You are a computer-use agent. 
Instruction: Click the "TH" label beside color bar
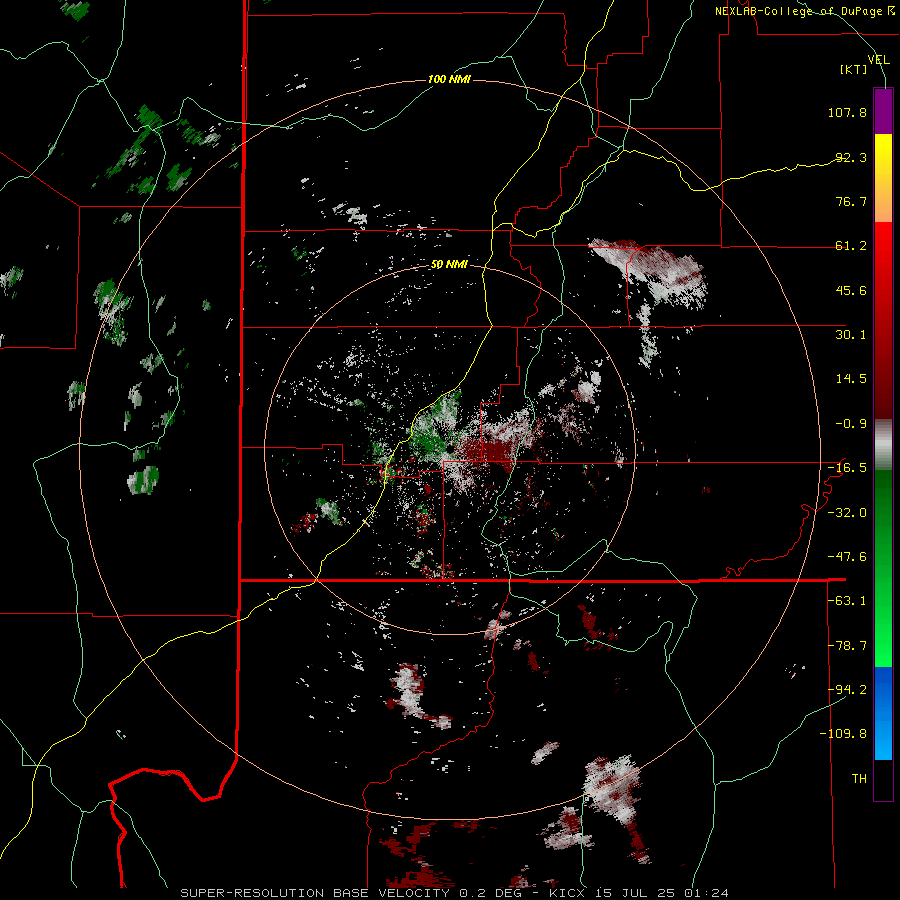coord(859,779)
